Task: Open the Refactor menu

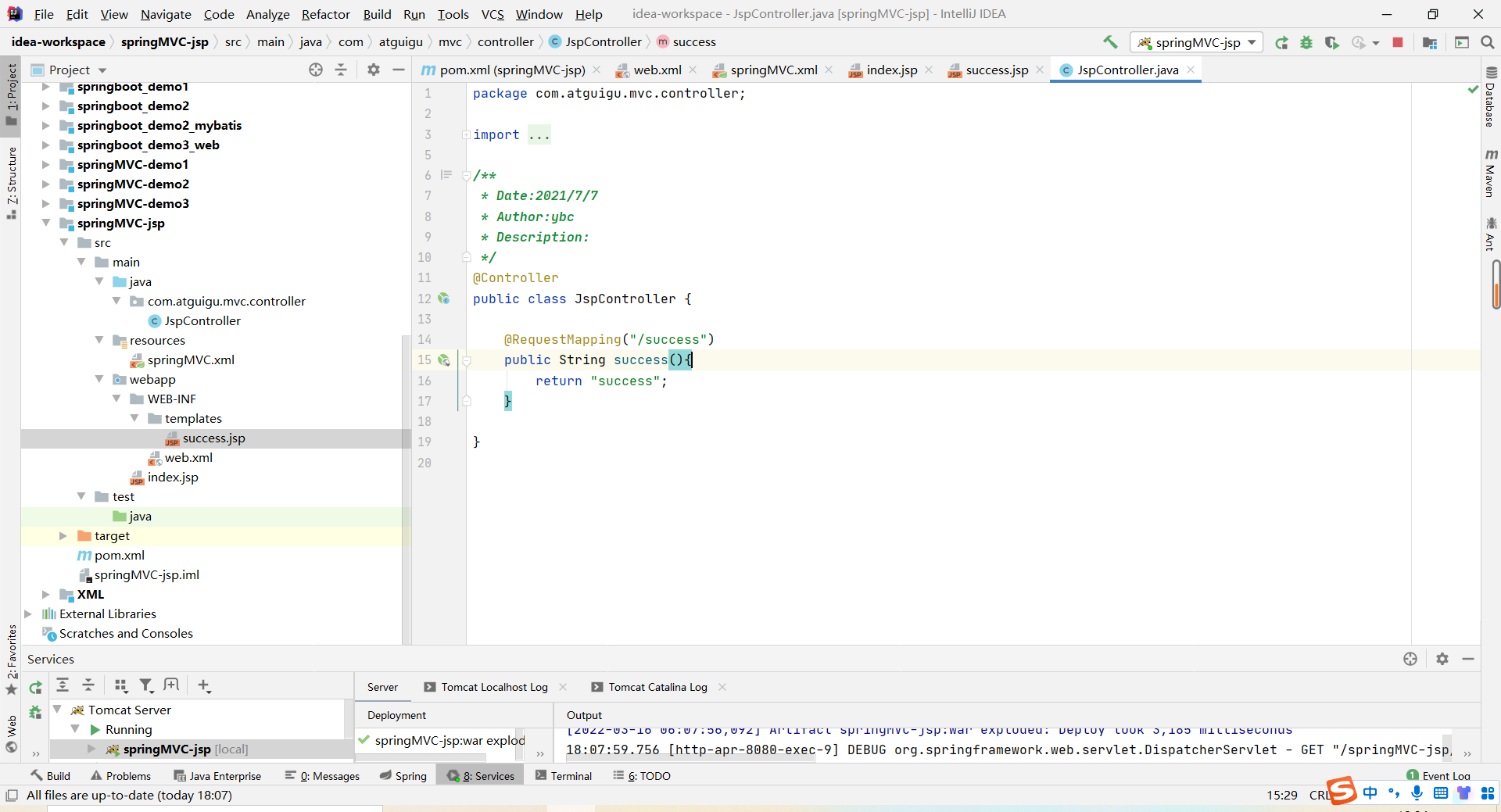Action: point(325,14)
